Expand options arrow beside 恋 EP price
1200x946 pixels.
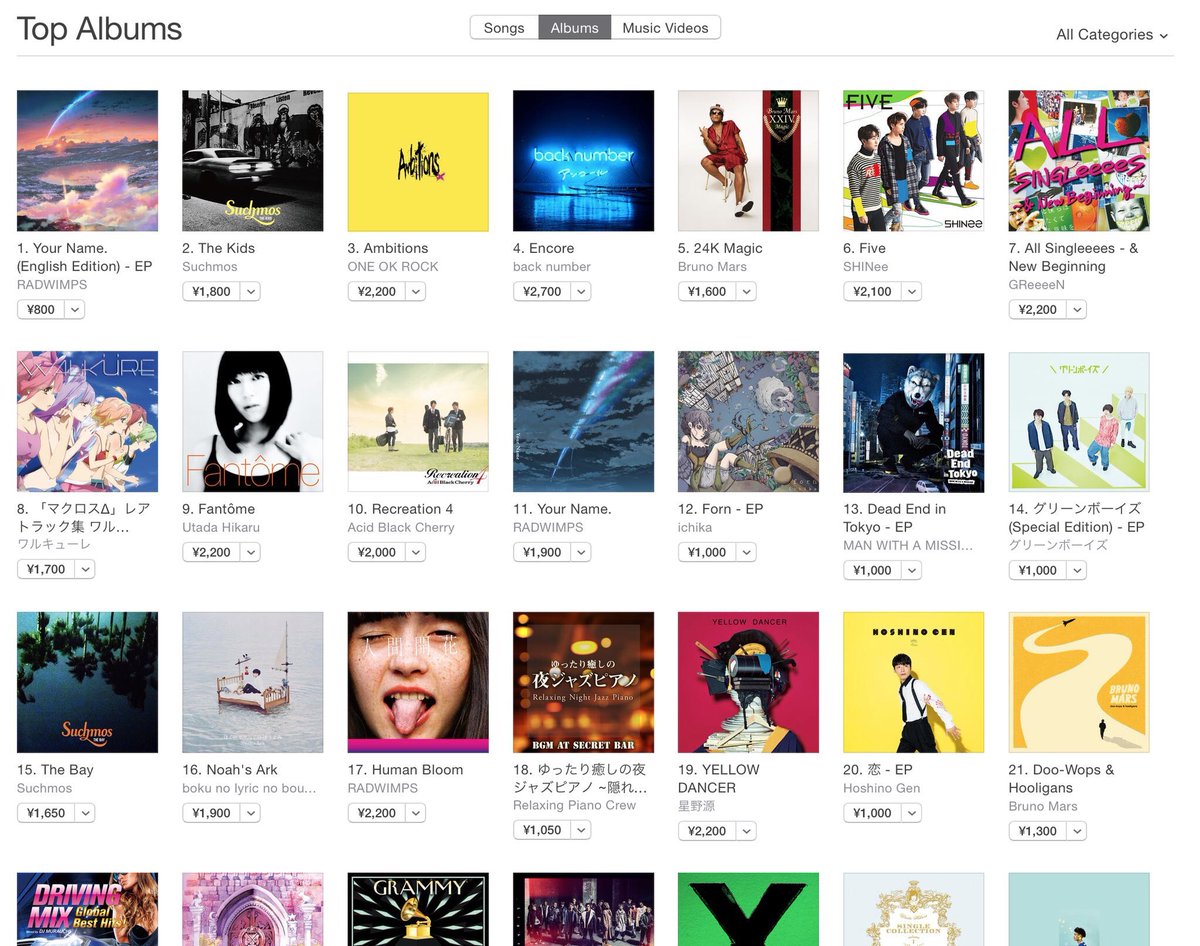pyautogui.click(x=911, y=813)
